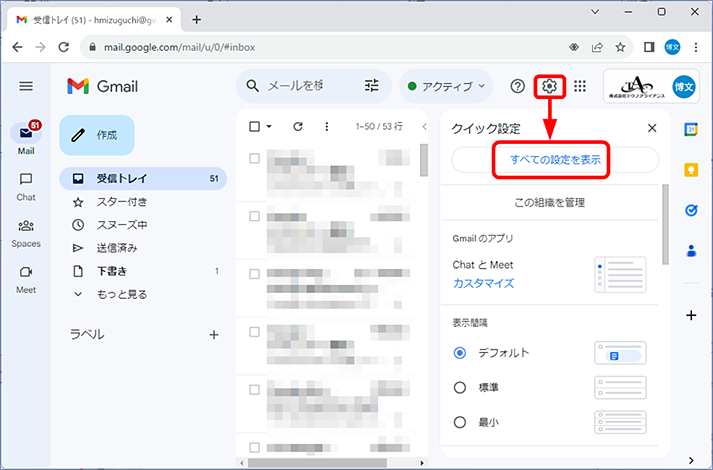Open a new browser tab
The height and width of the screenshot is (470, 713).
196,20
